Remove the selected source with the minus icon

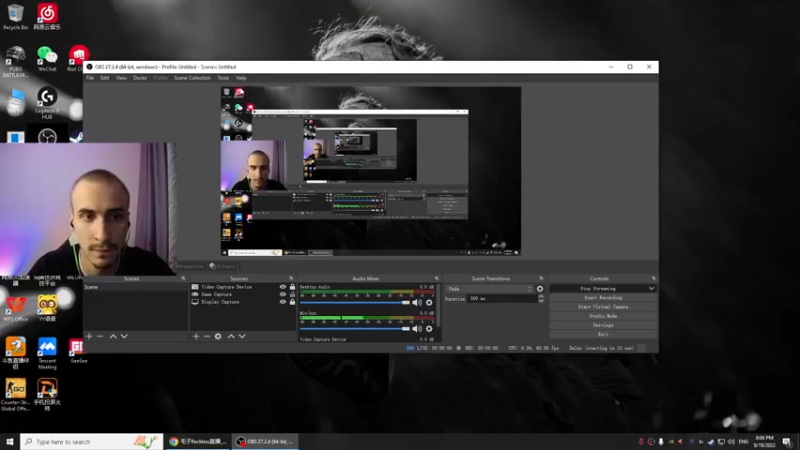(x=207, y=336)
